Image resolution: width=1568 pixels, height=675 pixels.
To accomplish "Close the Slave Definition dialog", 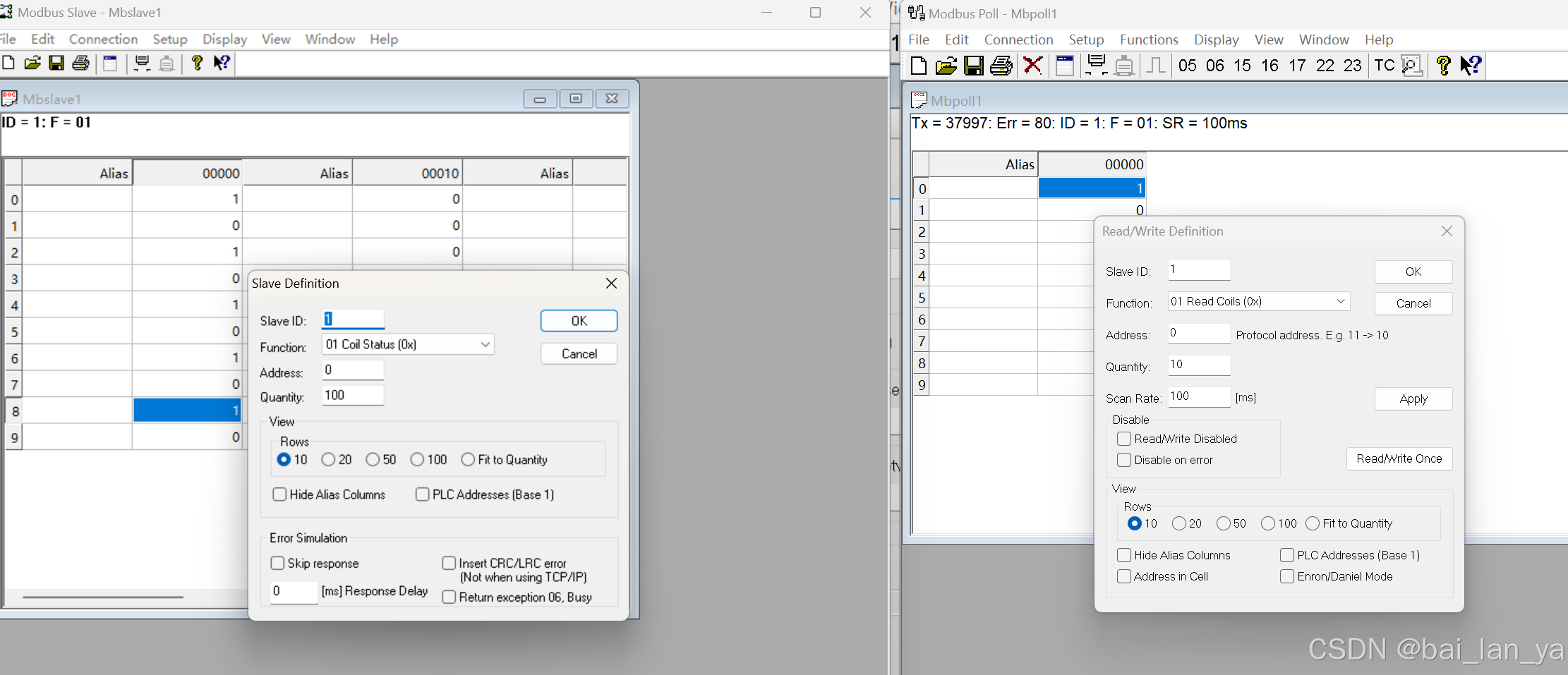I will coord(611,283).
